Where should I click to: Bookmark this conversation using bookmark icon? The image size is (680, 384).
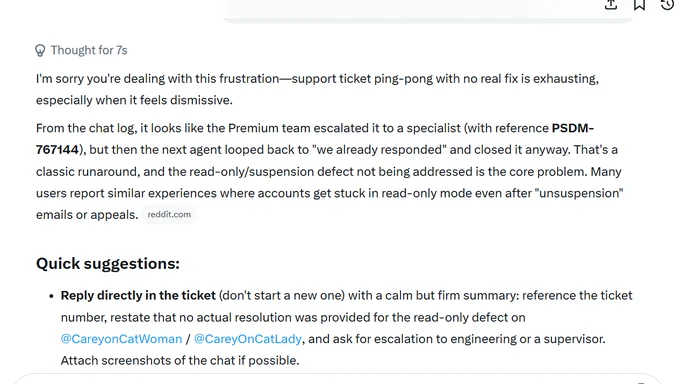click(x=639, y=4)
